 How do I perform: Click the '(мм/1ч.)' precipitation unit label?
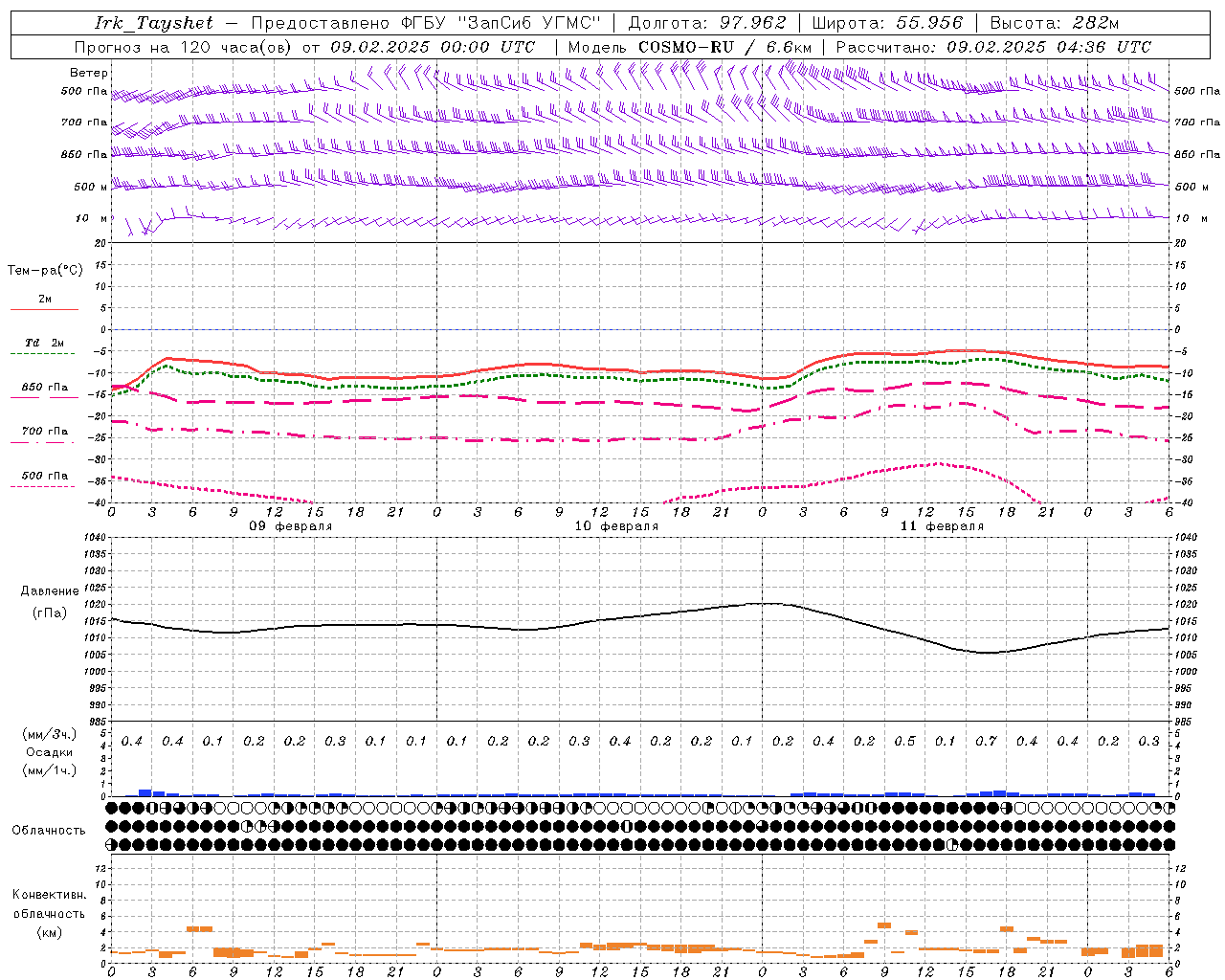(x=50, y=770)
